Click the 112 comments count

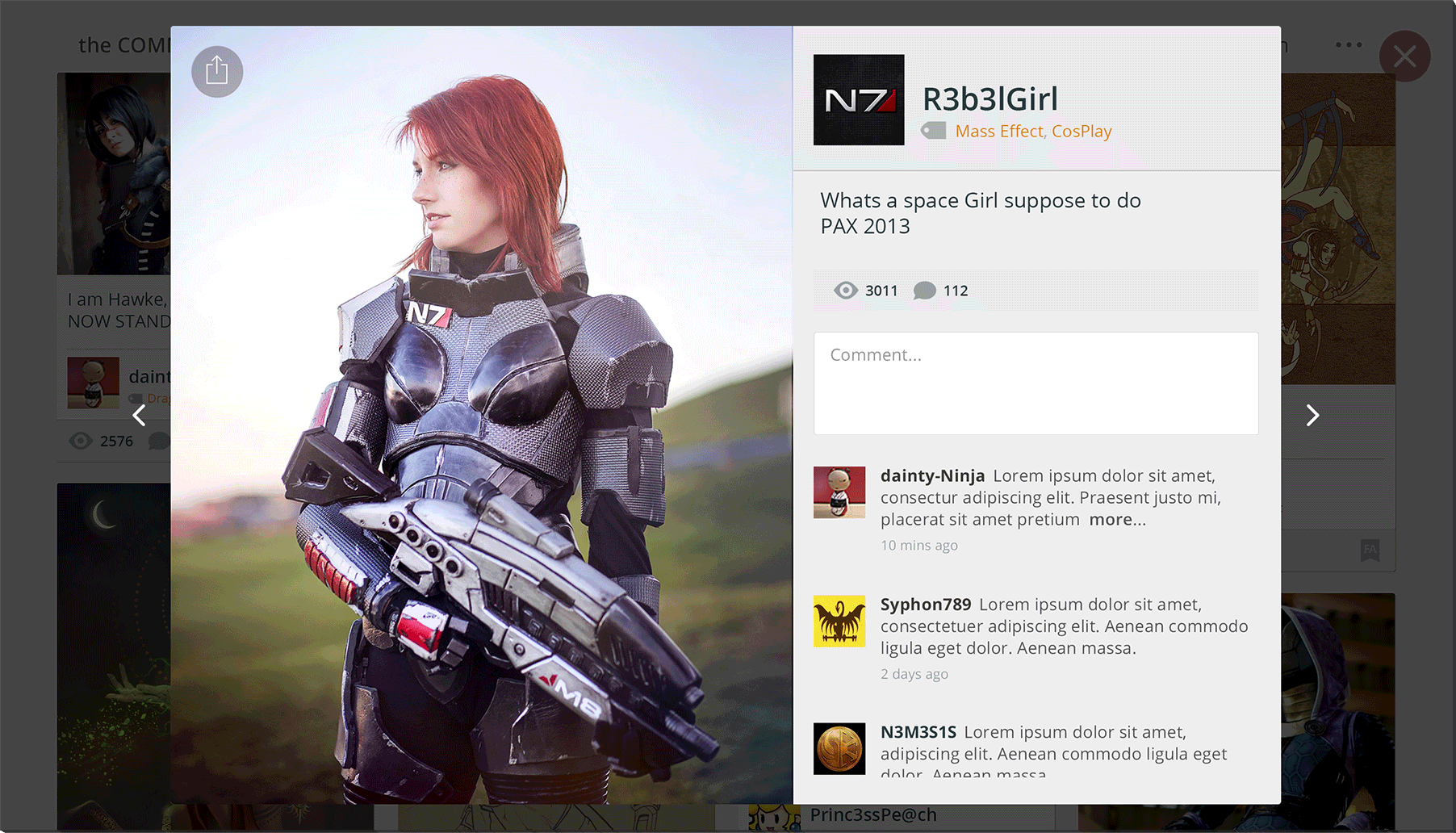pyautogui.click(x=956, y=291)
